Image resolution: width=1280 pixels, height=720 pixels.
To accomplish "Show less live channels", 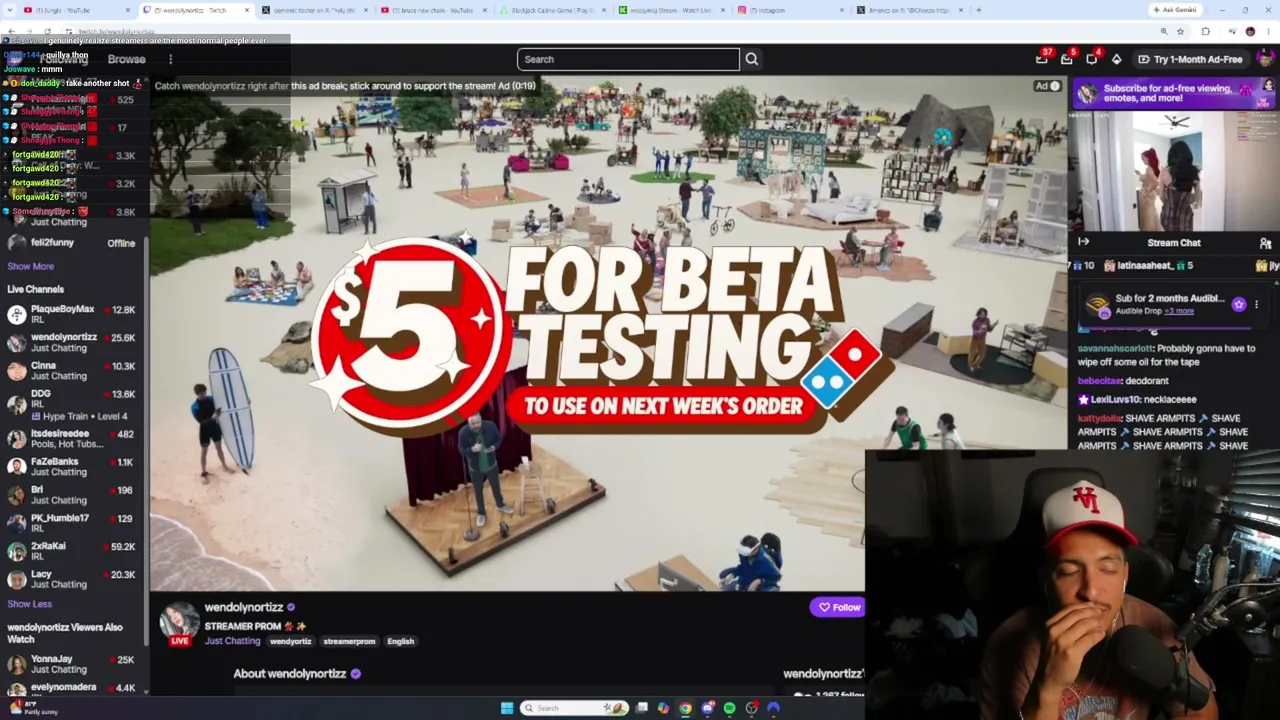I will (x=30, y=604).
